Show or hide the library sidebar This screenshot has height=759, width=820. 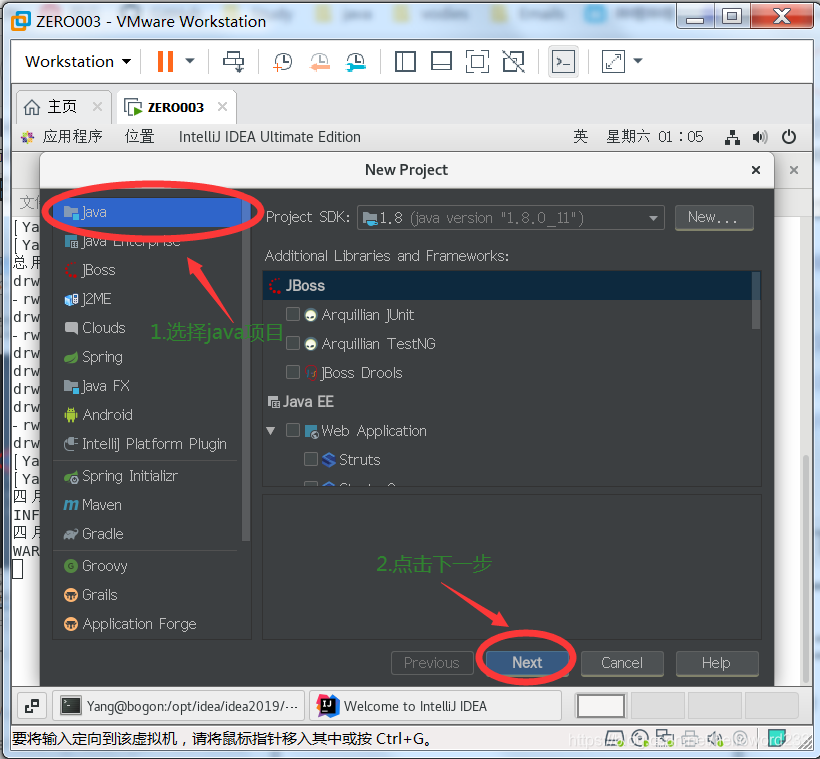point(405,61)
